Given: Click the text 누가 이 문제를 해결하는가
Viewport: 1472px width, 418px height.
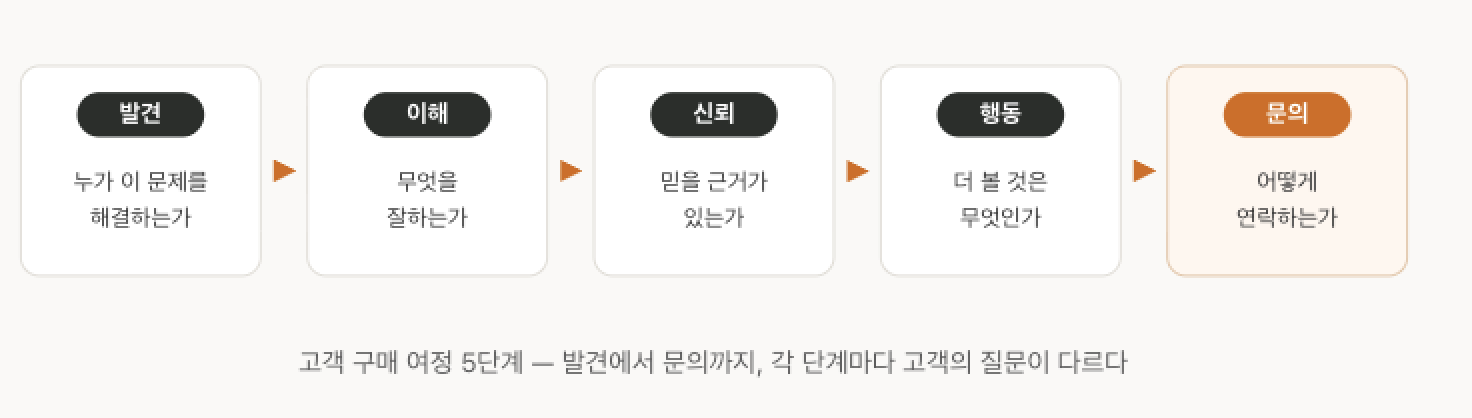Looking at the screenshot, I should point(141,199).
